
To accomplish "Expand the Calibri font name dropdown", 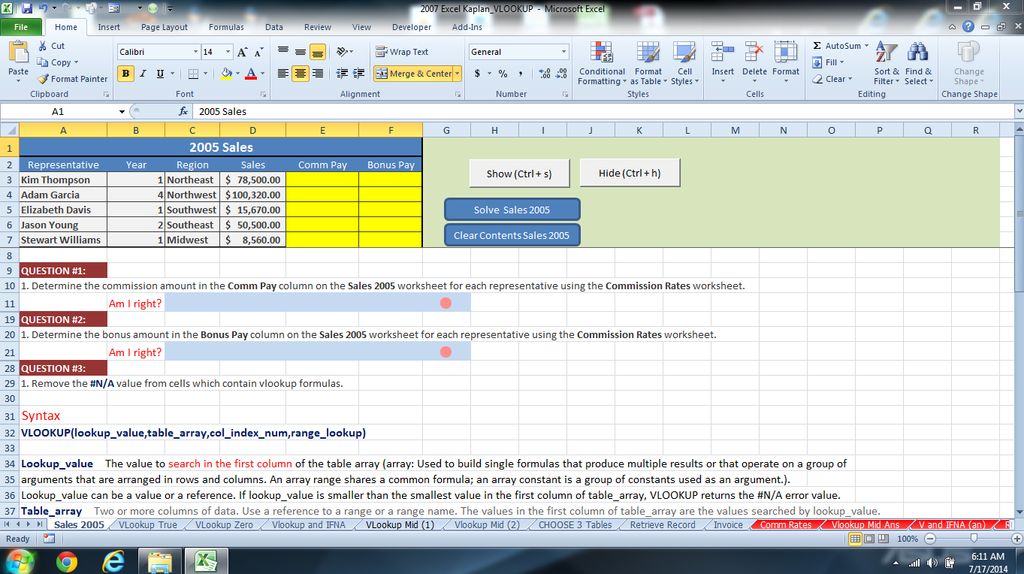I will tap(196, 52).
